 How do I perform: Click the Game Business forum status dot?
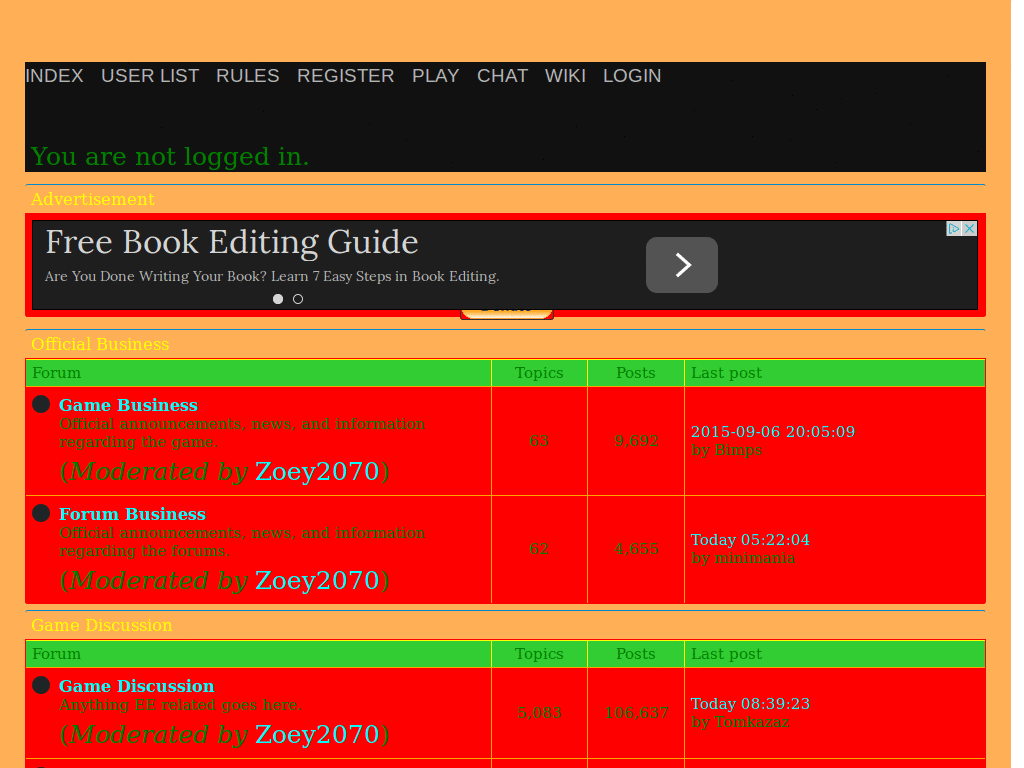click(x=41, y=404)
